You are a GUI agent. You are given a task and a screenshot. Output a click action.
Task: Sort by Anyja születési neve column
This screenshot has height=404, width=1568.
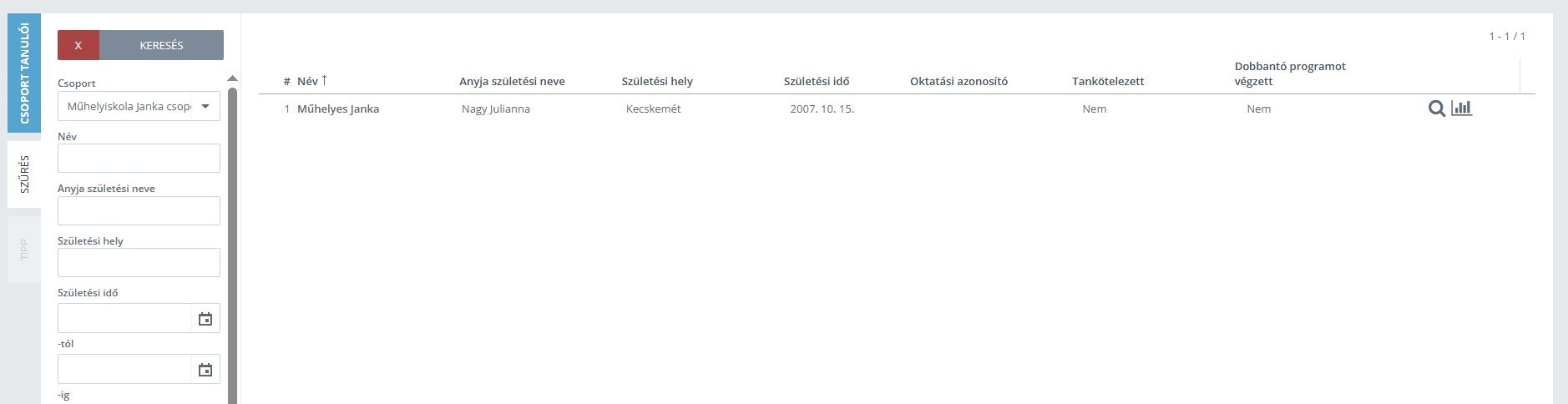[x=512, y=81]
